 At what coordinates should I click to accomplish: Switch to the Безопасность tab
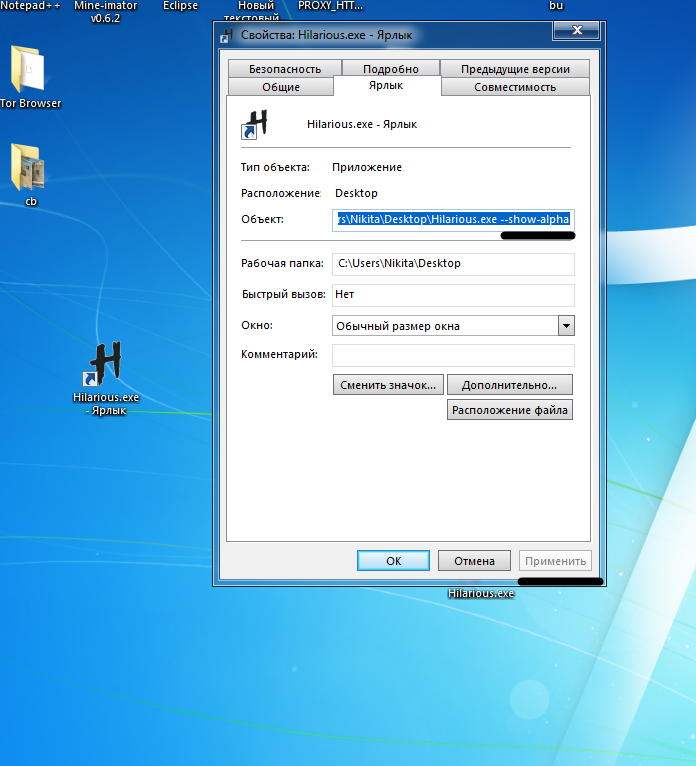(285, 69)
